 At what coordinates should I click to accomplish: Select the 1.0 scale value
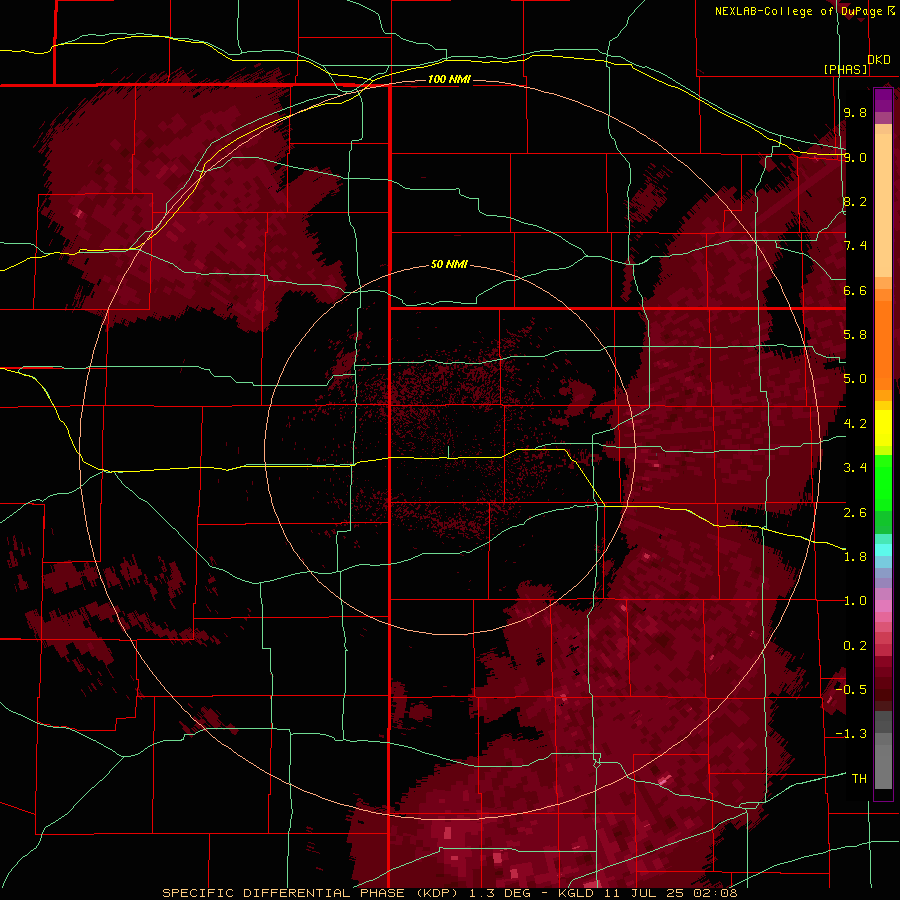(855, 601)
